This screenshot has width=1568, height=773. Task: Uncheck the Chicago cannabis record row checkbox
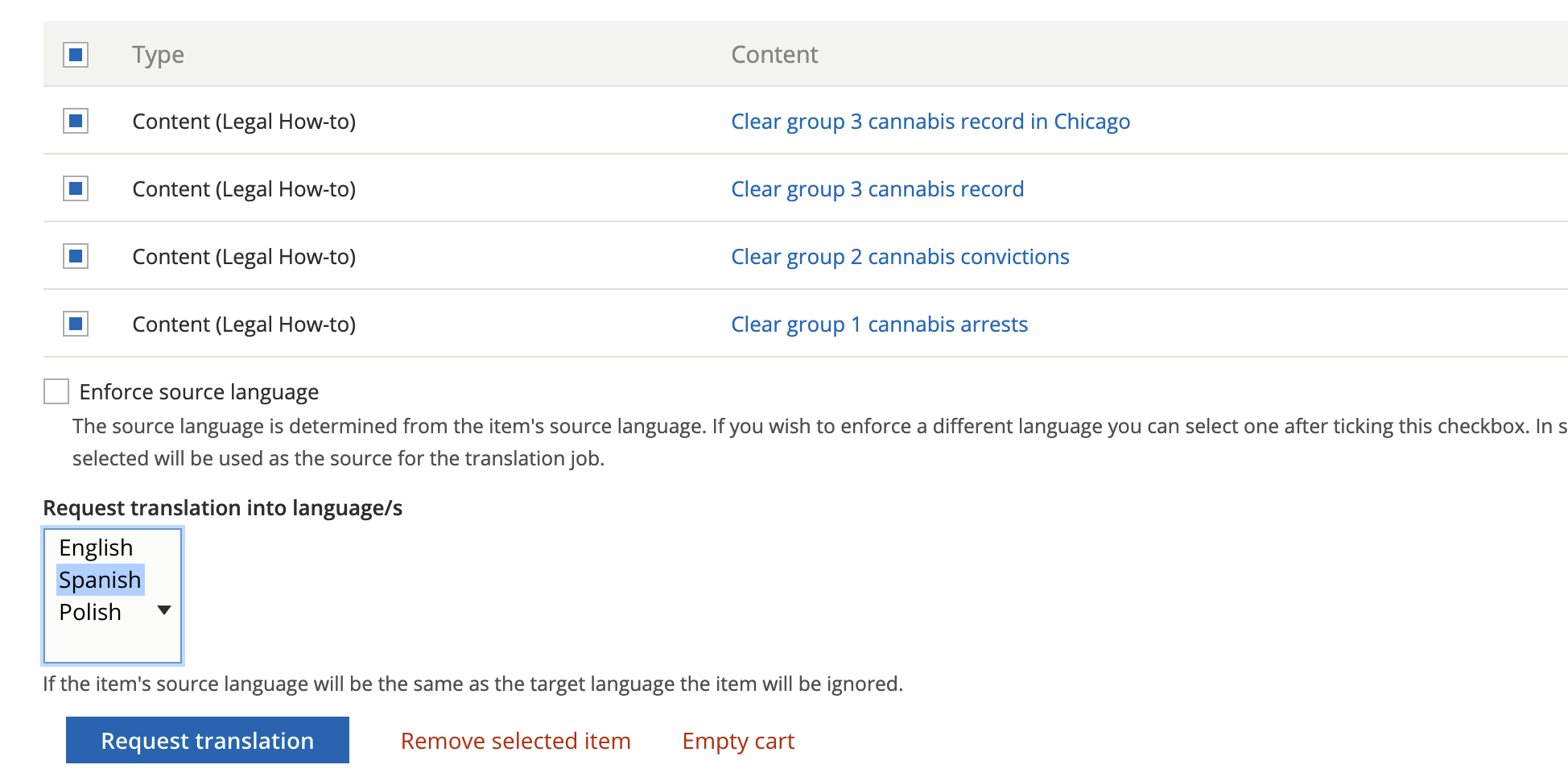(x=76, y=122)
